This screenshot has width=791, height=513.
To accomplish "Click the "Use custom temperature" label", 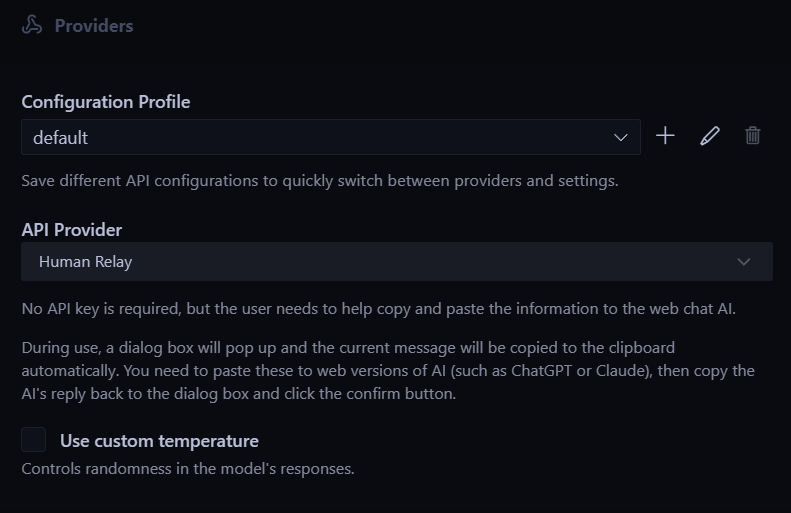I will click(x=159, y=441).
